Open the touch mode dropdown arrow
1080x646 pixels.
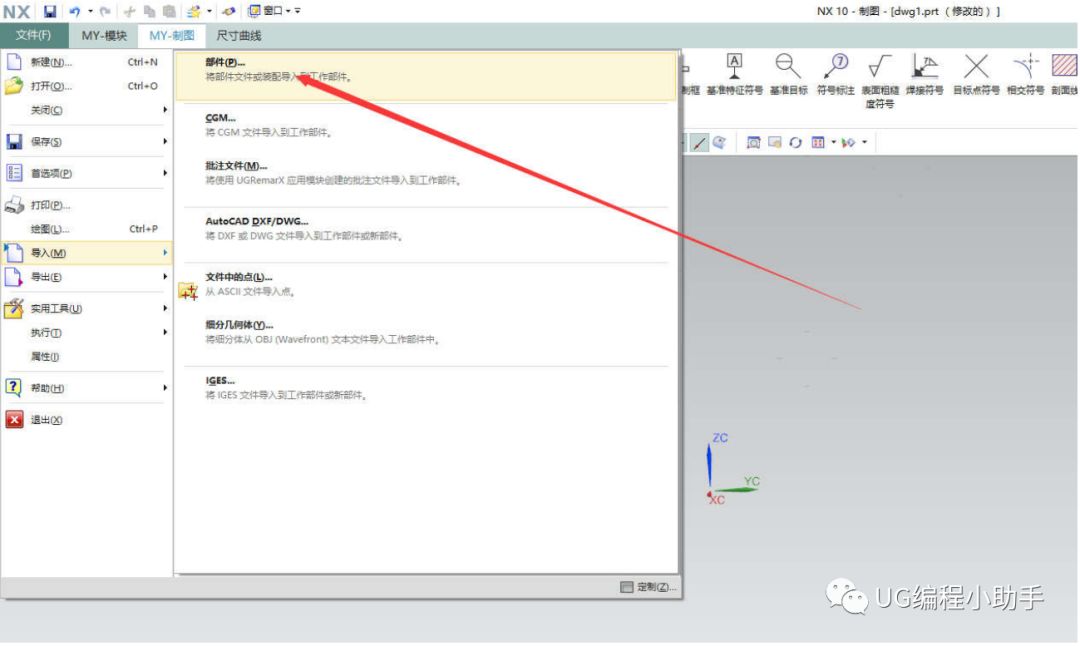coord(209,11)
